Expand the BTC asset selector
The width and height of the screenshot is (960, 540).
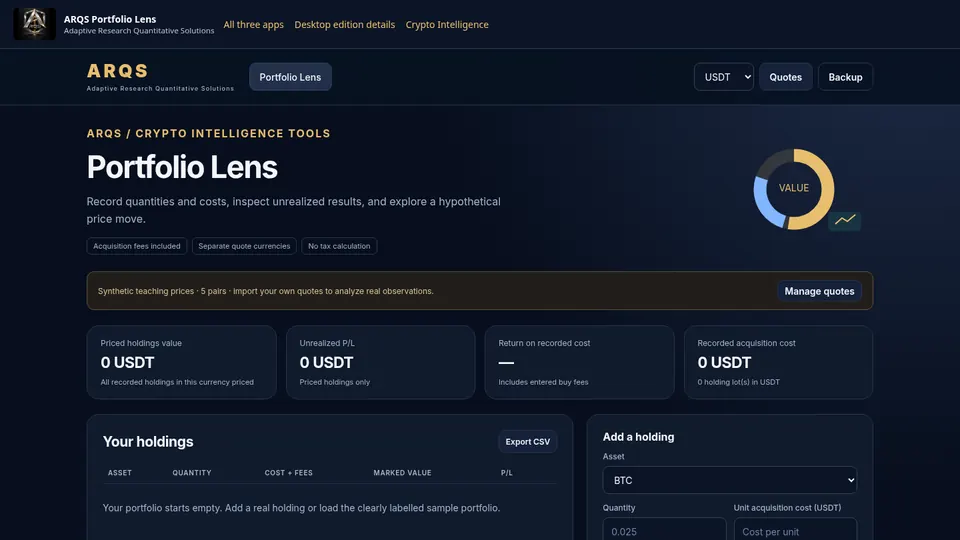click(730, 481)
